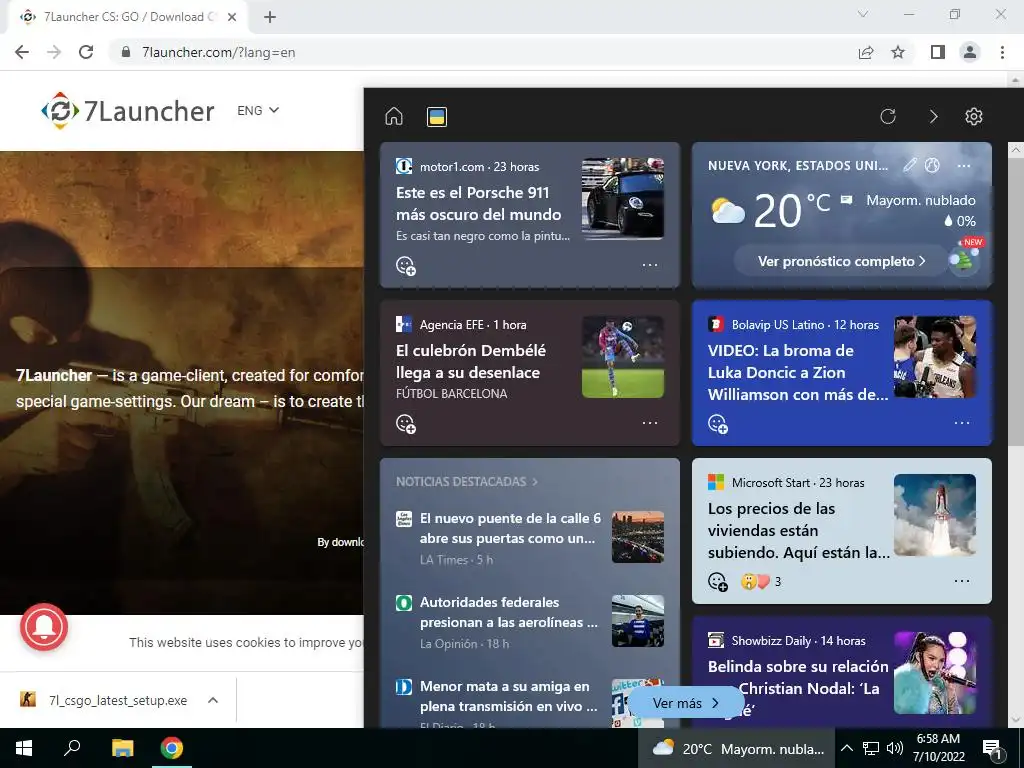Open a new Chrome tab

coord(270,17)
